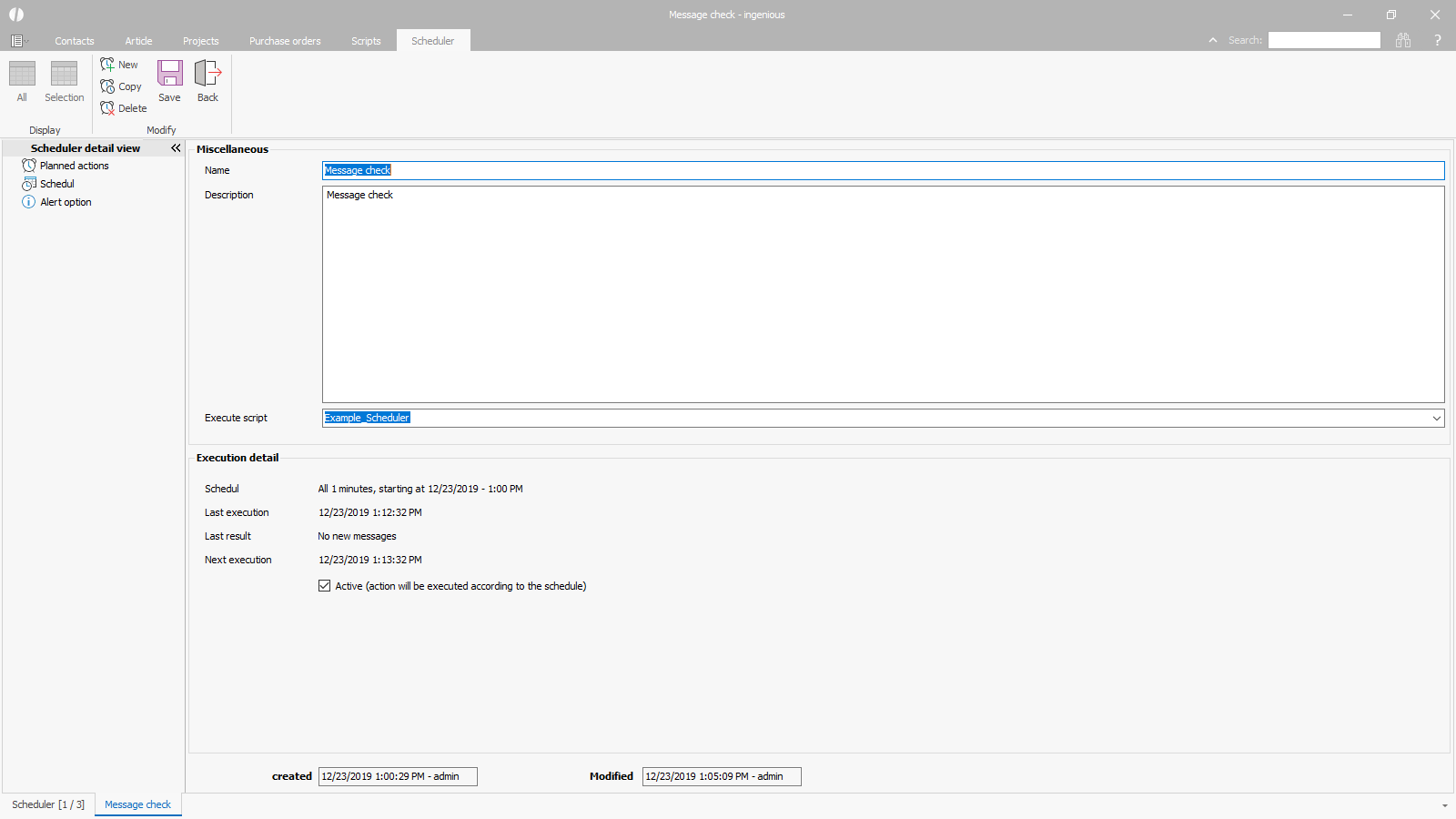Click the binoculars search icon
Image resolution: width=1456 pixels, height=819 pixels.
tap(1403, 40)
